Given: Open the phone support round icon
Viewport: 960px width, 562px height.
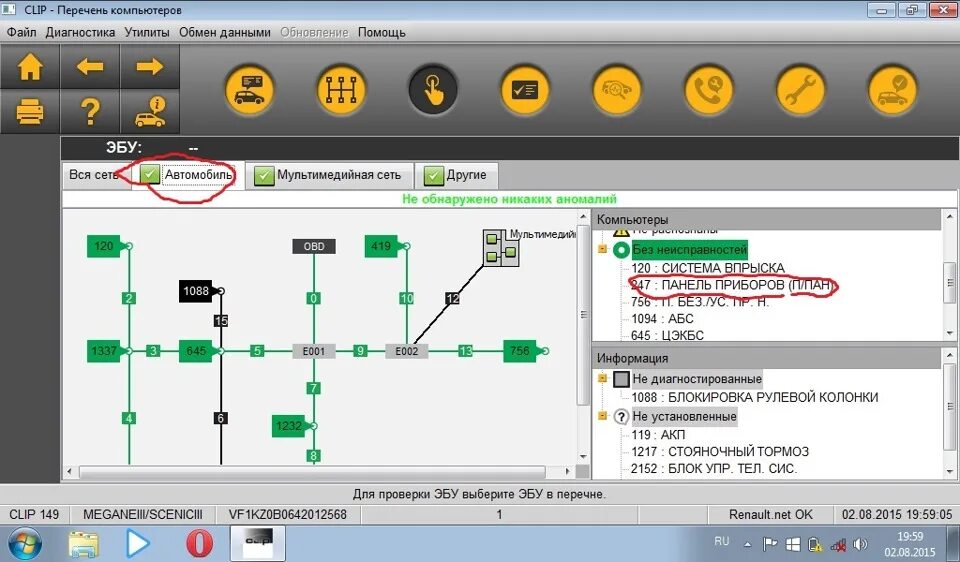Looking at the screenshot, I should [708, 90].
